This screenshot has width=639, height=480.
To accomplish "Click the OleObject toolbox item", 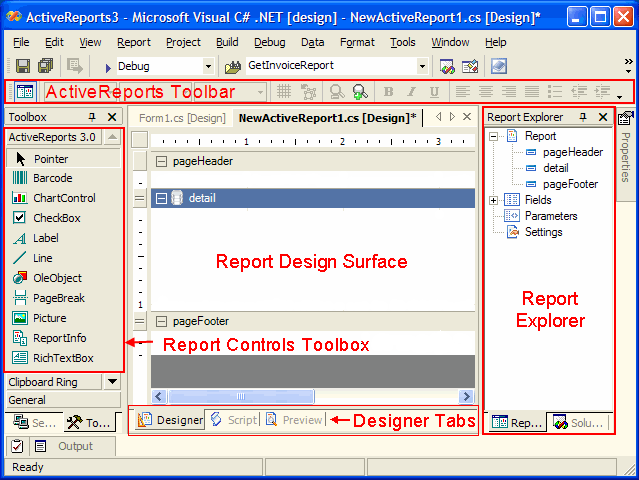I will click(57, 278).
